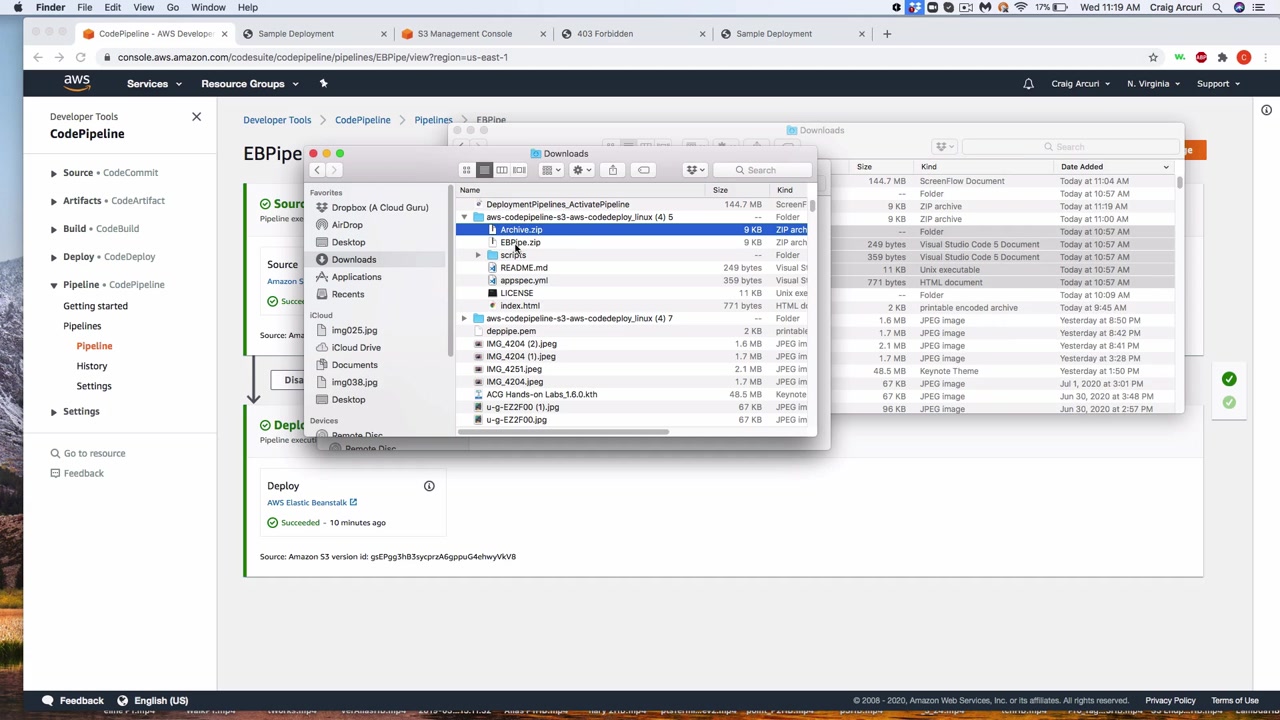Open the Chrome profile avatar
The height and width of the screenshot is (720, 1280).
coord(1244,58)
